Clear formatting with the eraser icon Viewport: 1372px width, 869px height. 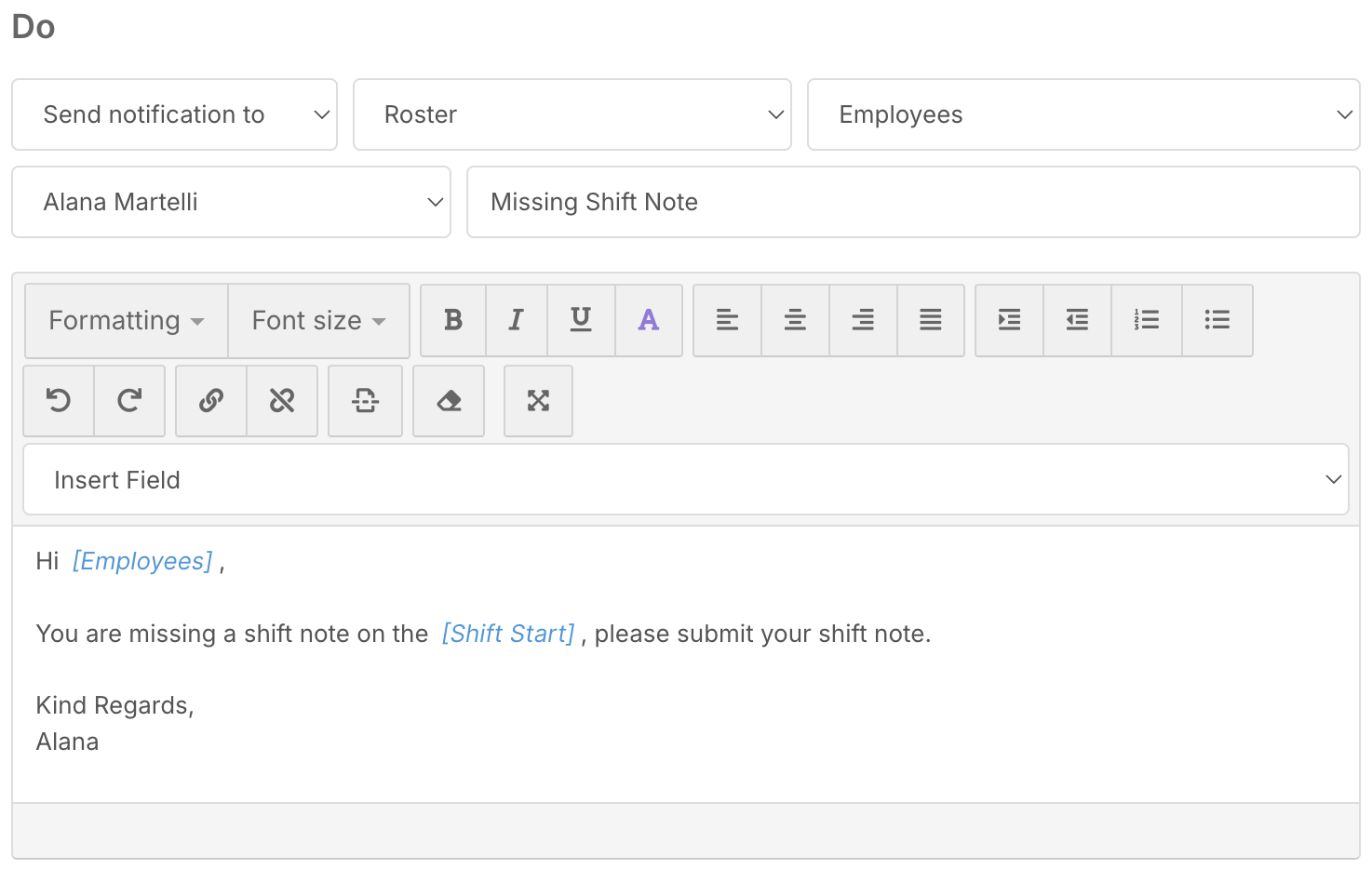point(449,401)
